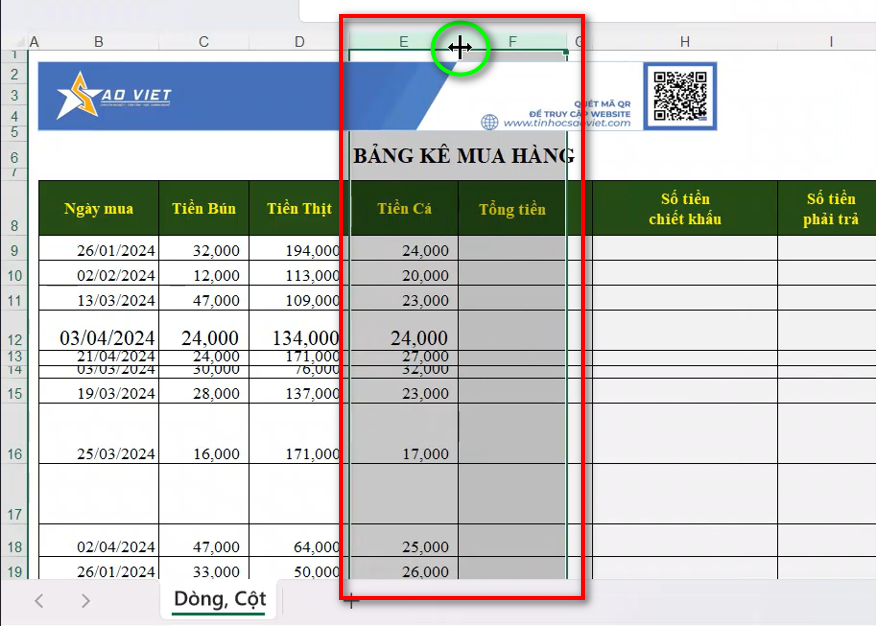
Task: Select column E header
Action: 403,41
